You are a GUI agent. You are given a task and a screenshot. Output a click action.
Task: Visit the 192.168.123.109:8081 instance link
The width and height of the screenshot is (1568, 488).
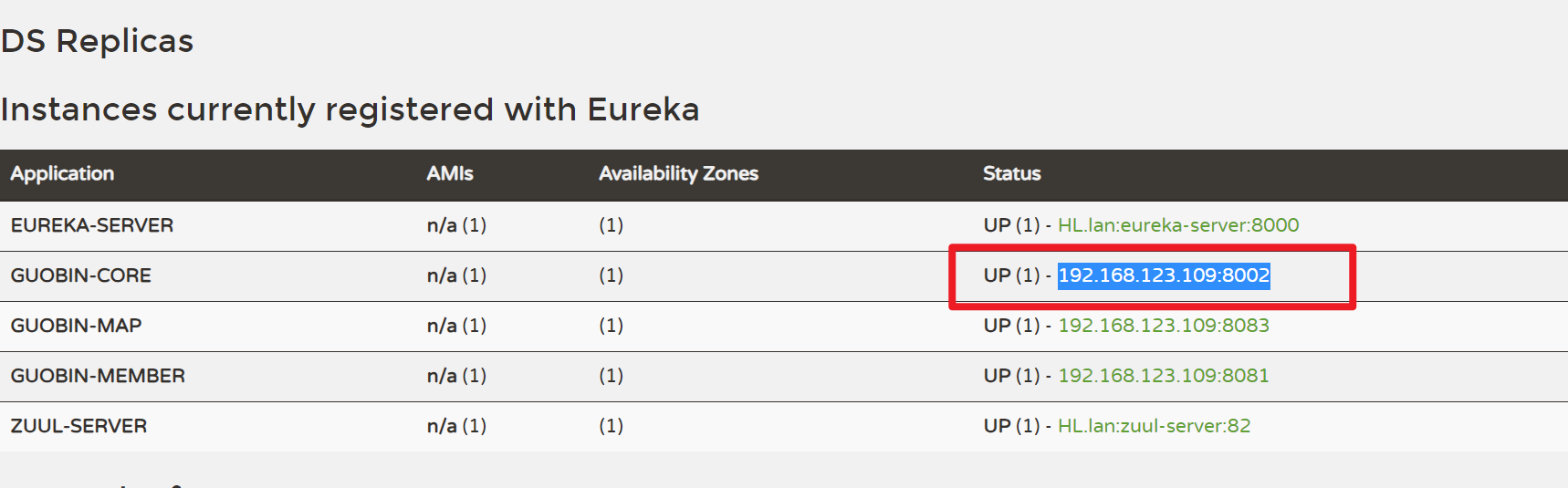coord(1163,376)
